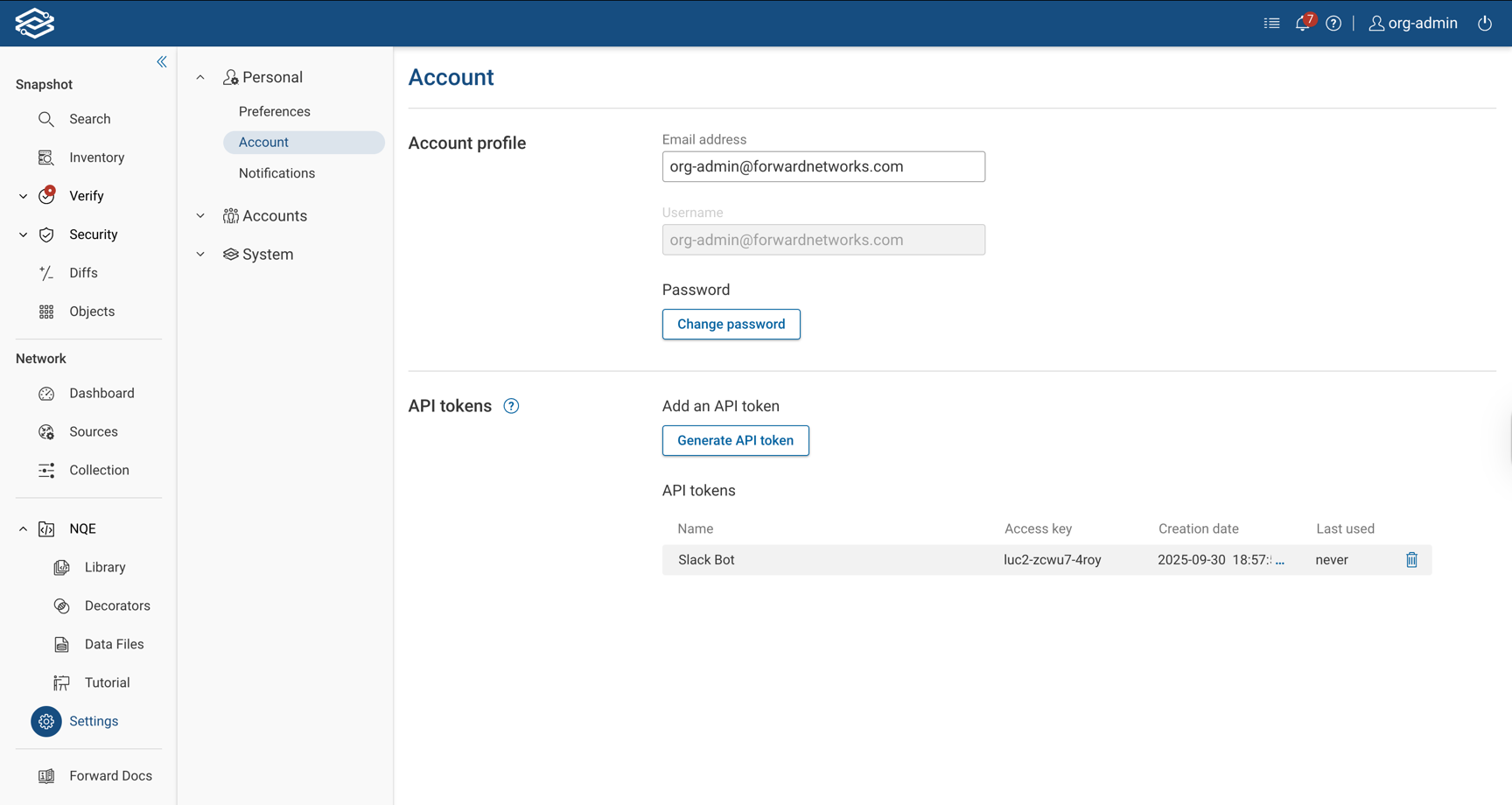Click Generate API token
This screenshot has width=1512, height=805.
click(735, 440)
